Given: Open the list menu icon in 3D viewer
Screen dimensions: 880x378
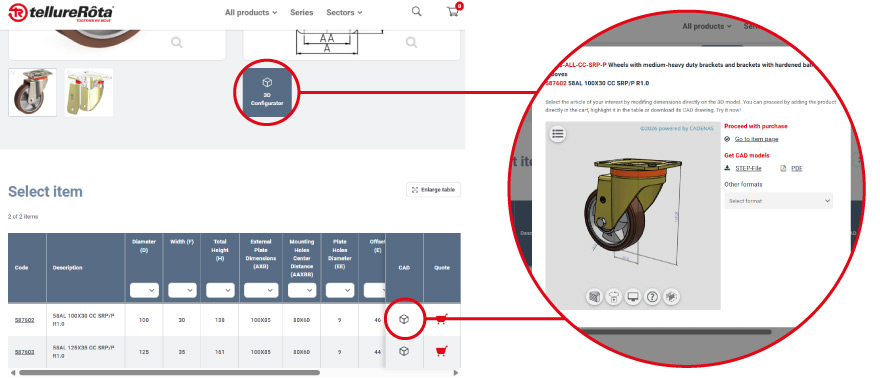Looking at the screenshot, I should (557, 133).
